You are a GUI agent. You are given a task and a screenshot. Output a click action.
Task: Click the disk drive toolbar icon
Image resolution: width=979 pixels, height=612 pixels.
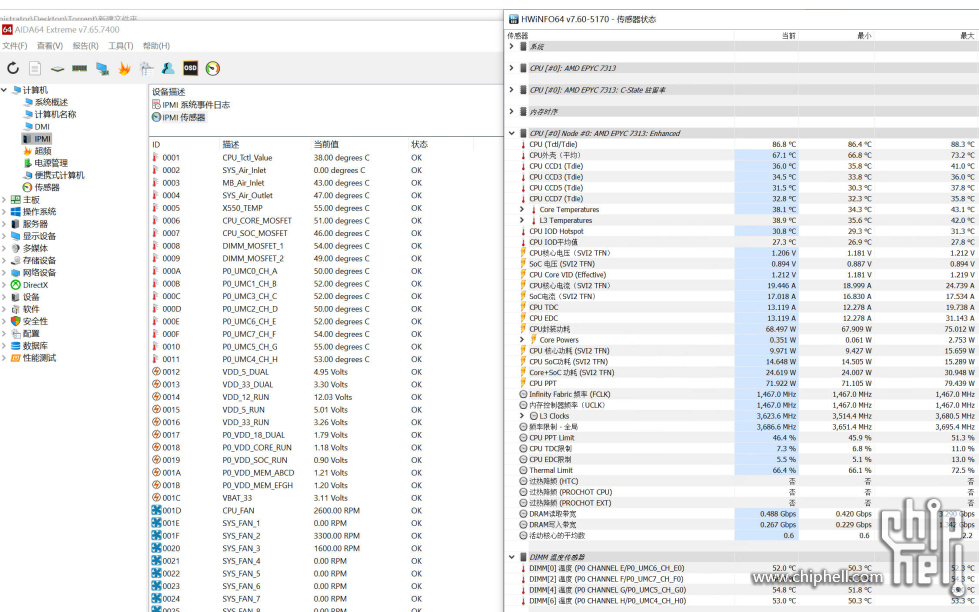click(x=57, y=68)
